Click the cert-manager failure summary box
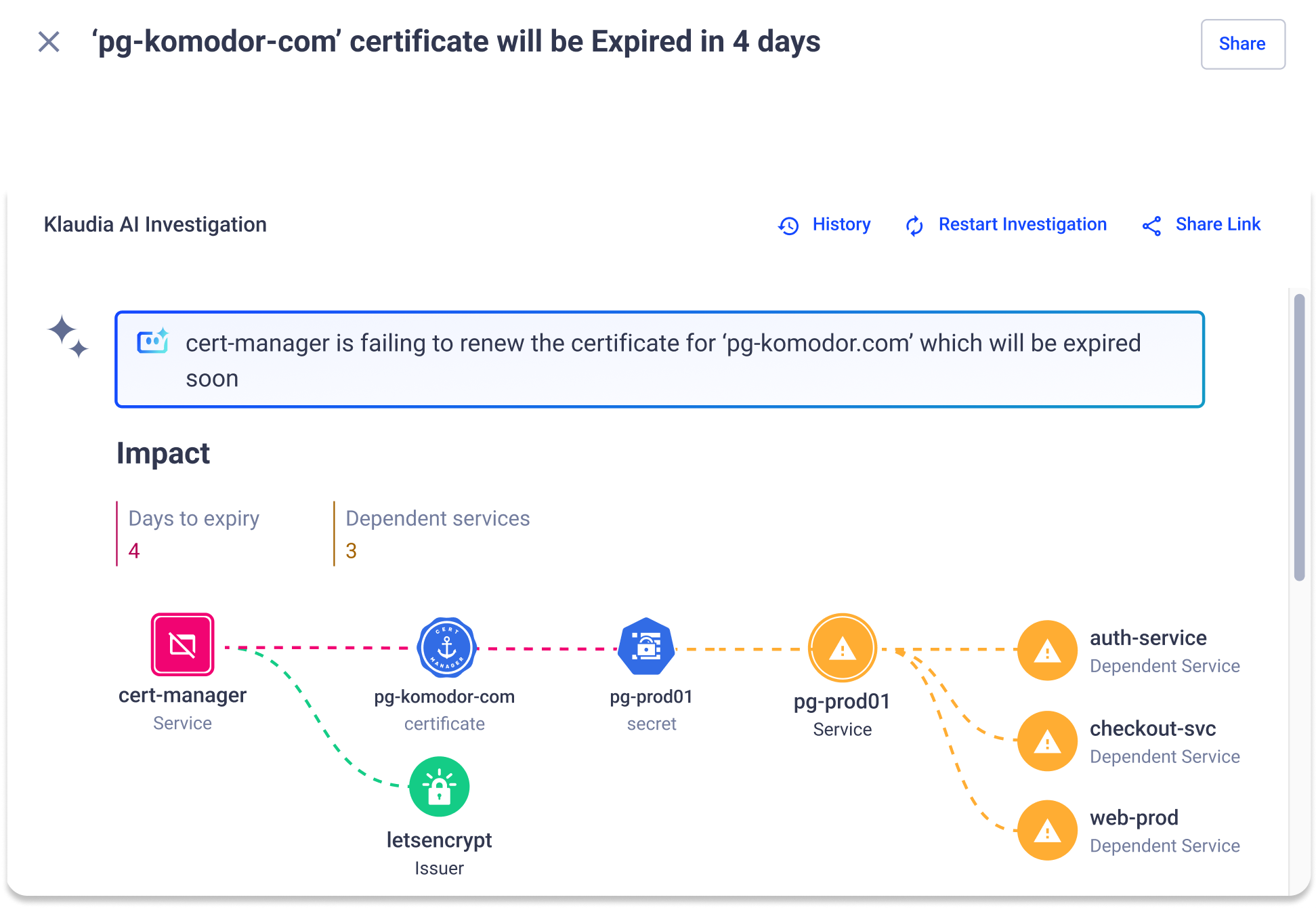The image size is (1316, 908). (x=659, y=360)
